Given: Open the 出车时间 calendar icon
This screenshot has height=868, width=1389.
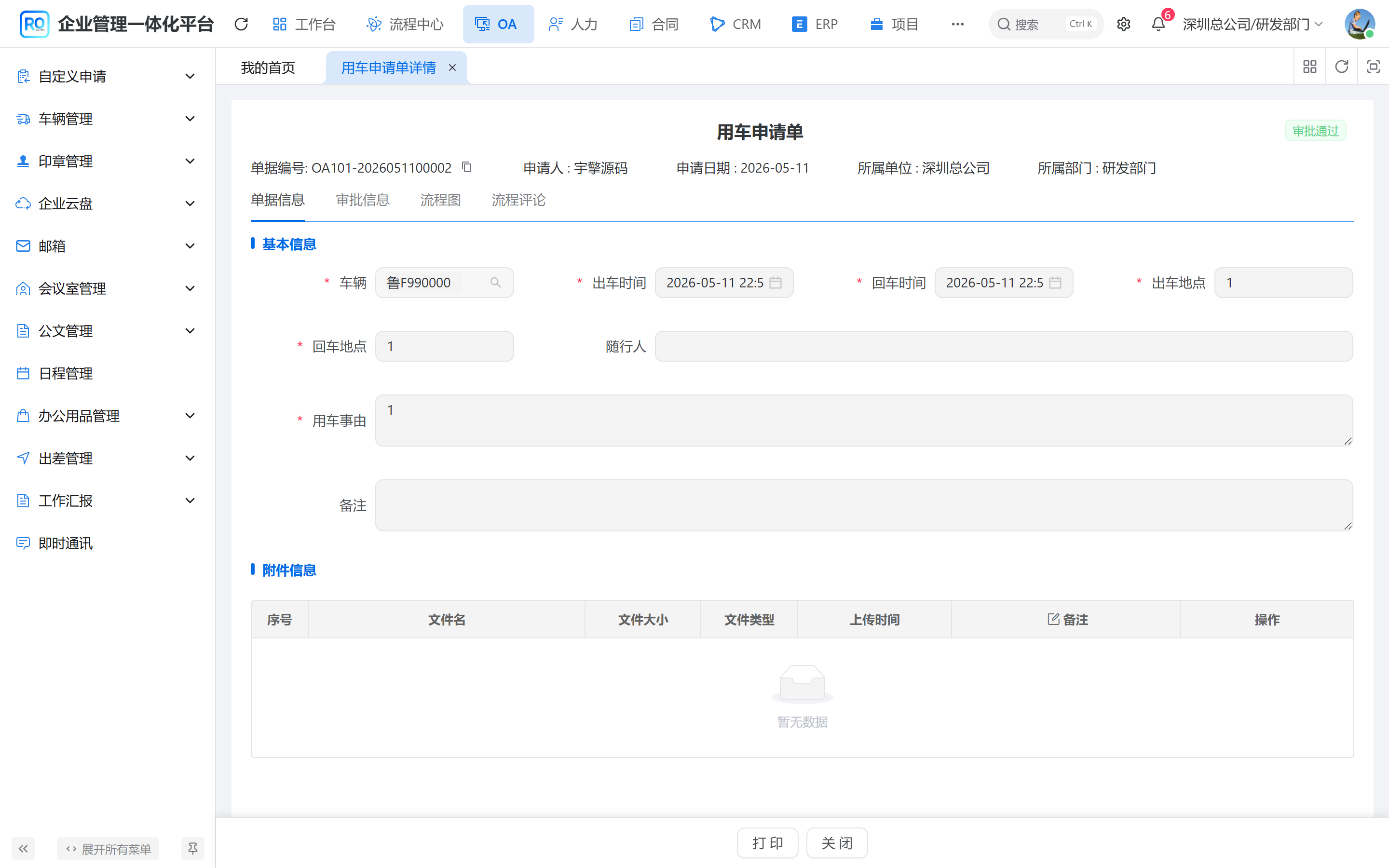Looking at the screenshot, I should (x=776, y=283).
